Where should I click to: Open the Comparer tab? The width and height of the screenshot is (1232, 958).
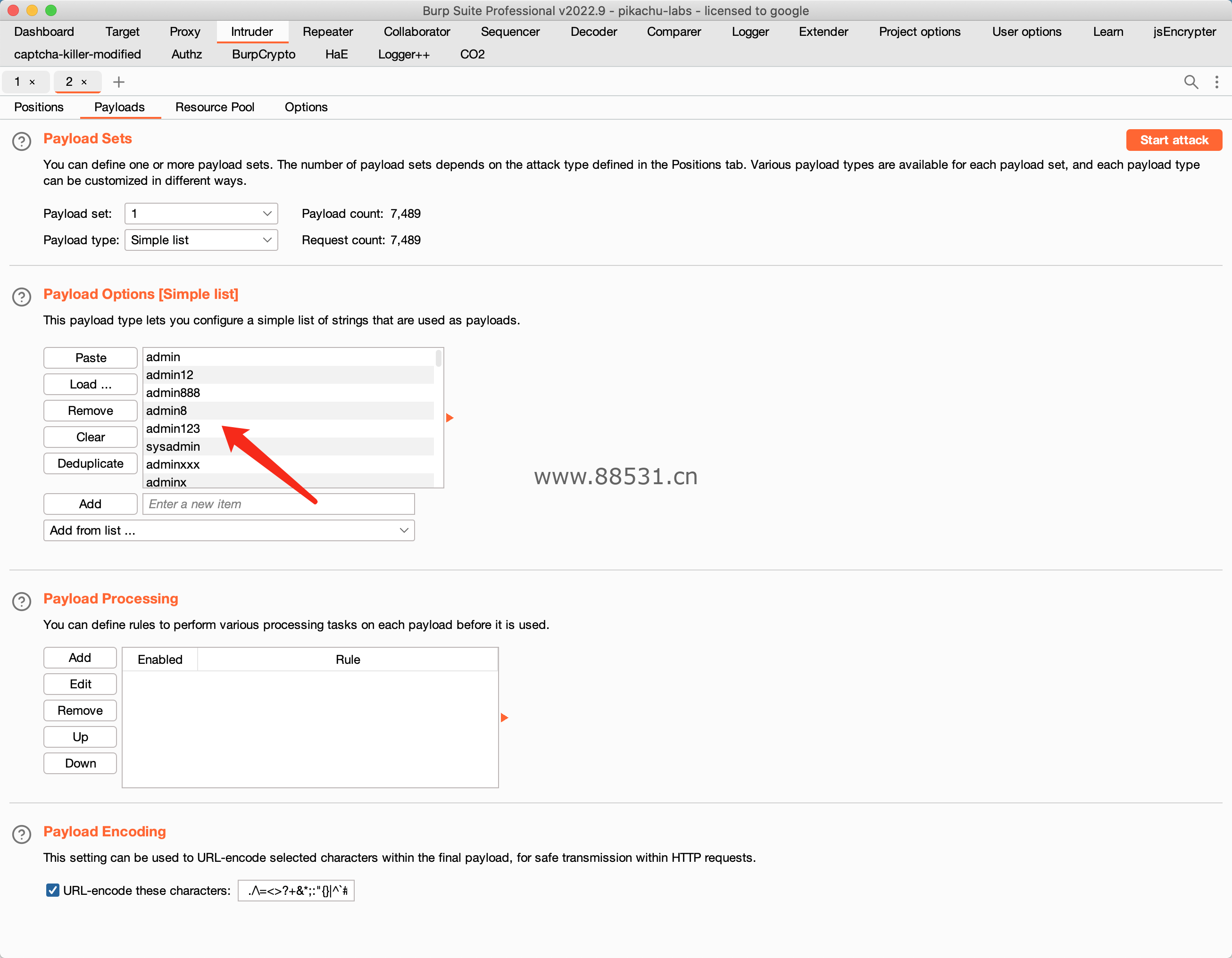coord(674,32)
